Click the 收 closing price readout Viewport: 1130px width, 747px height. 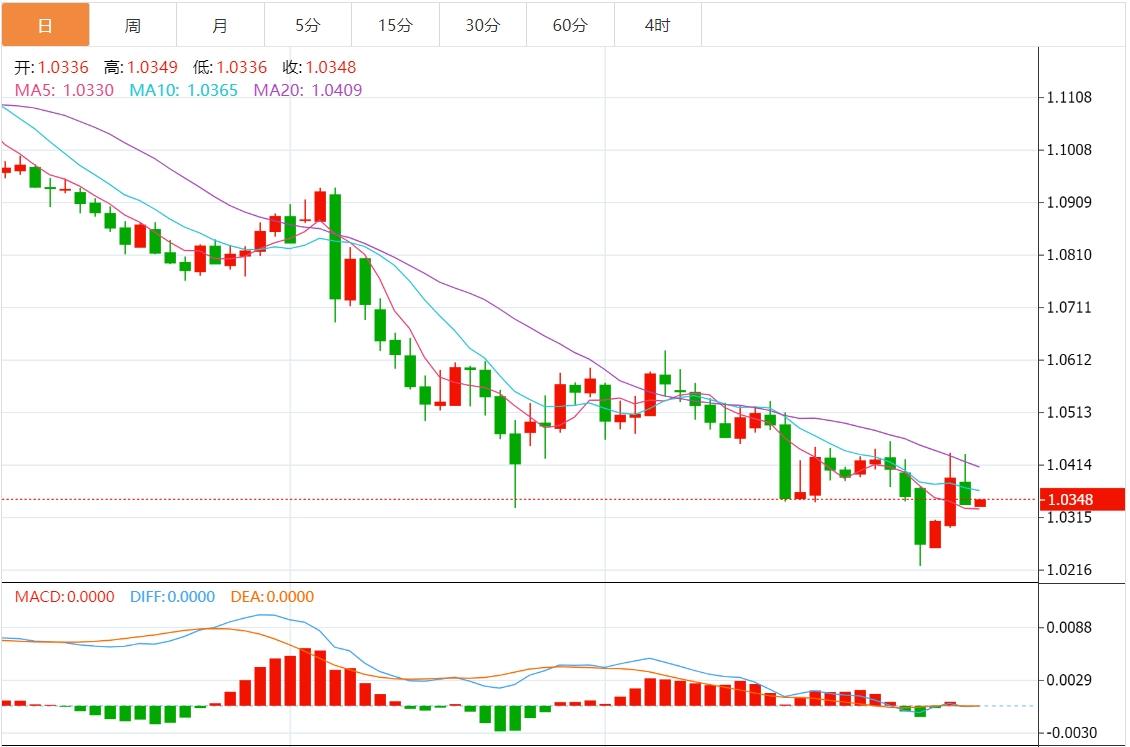pyautogui.click(x=319, y=68)
